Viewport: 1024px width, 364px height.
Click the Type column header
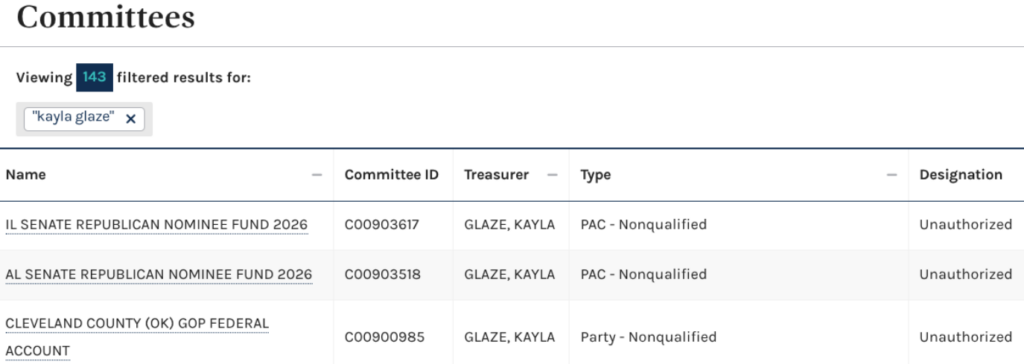pos(596,175)
